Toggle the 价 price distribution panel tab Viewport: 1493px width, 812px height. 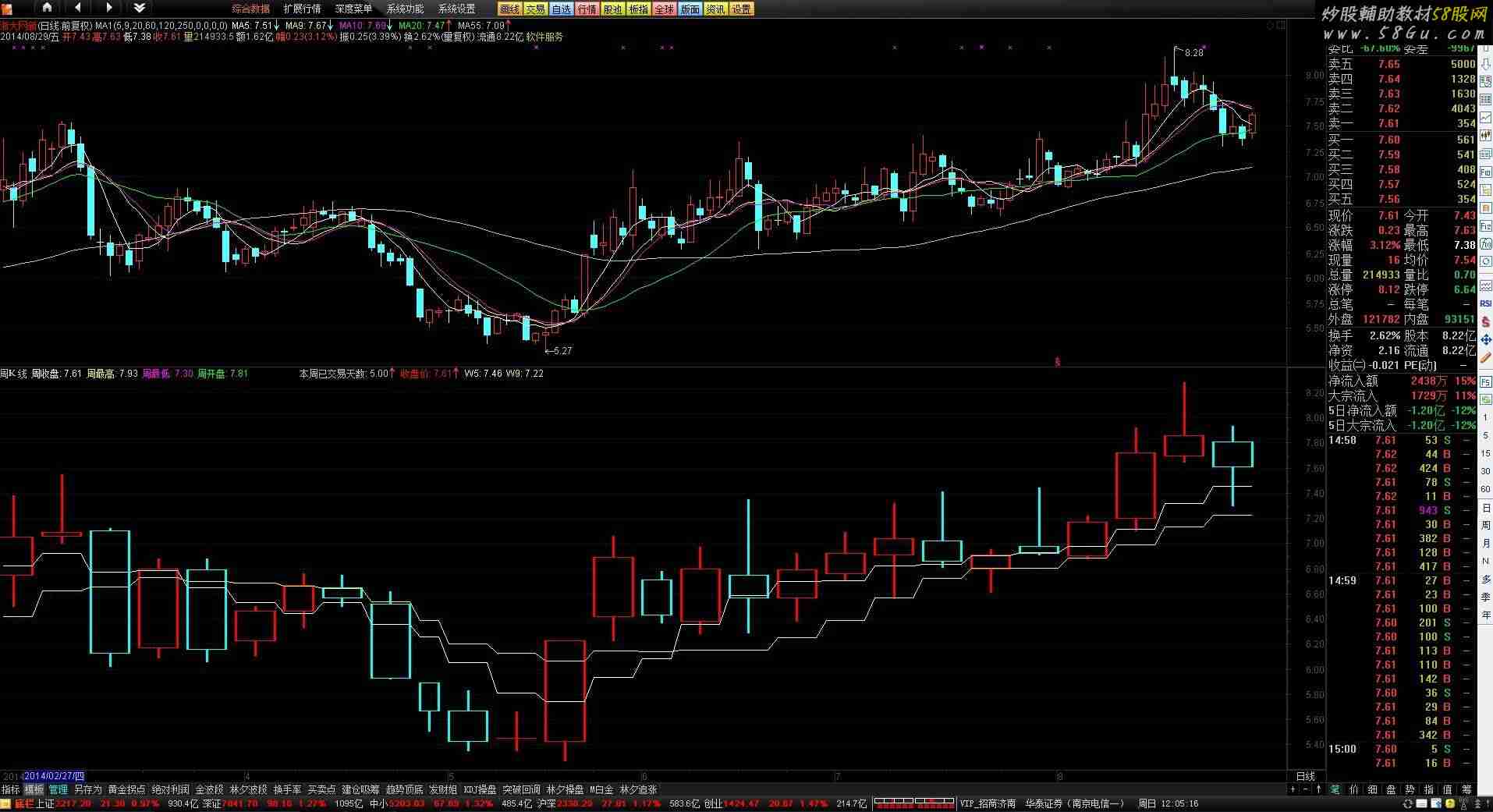(x=1353, y=789)
